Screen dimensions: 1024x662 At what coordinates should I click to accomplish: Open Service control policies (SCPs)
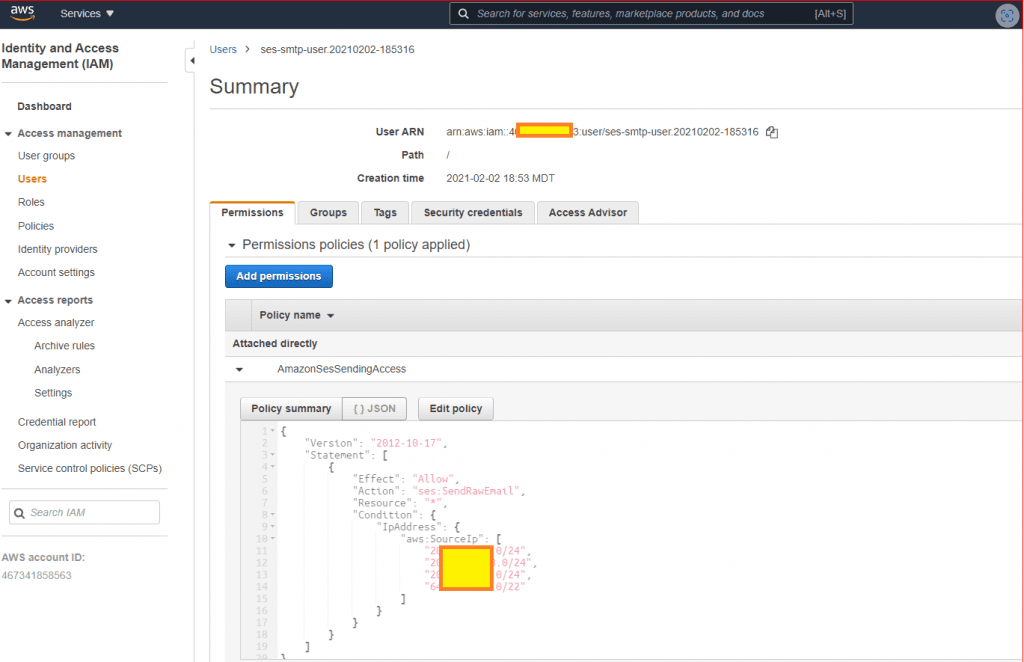coord(89,469)
